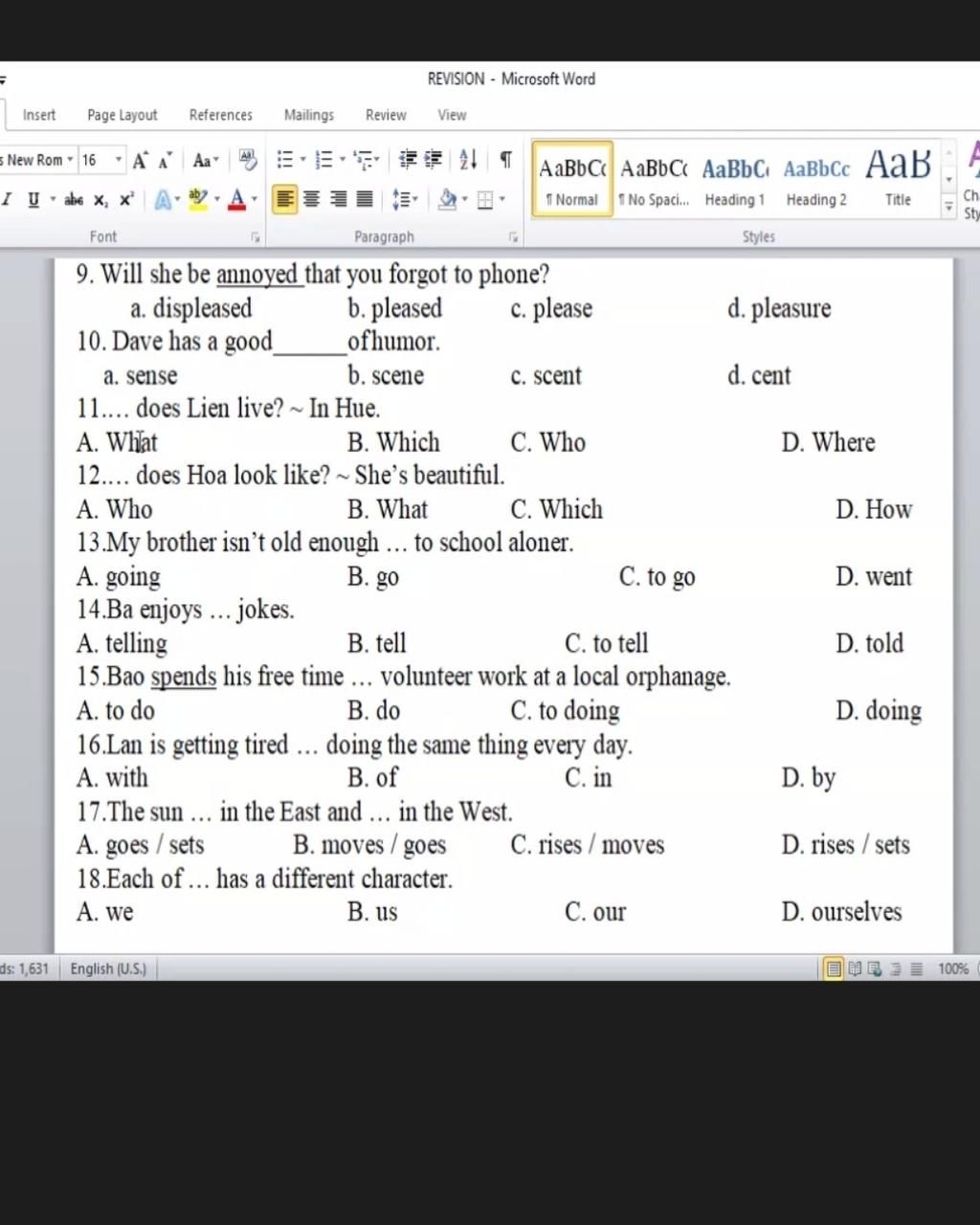Viewport: 980px width, 1225px height.
Task: Apply the red font color
Action: [x=237, y=199]
